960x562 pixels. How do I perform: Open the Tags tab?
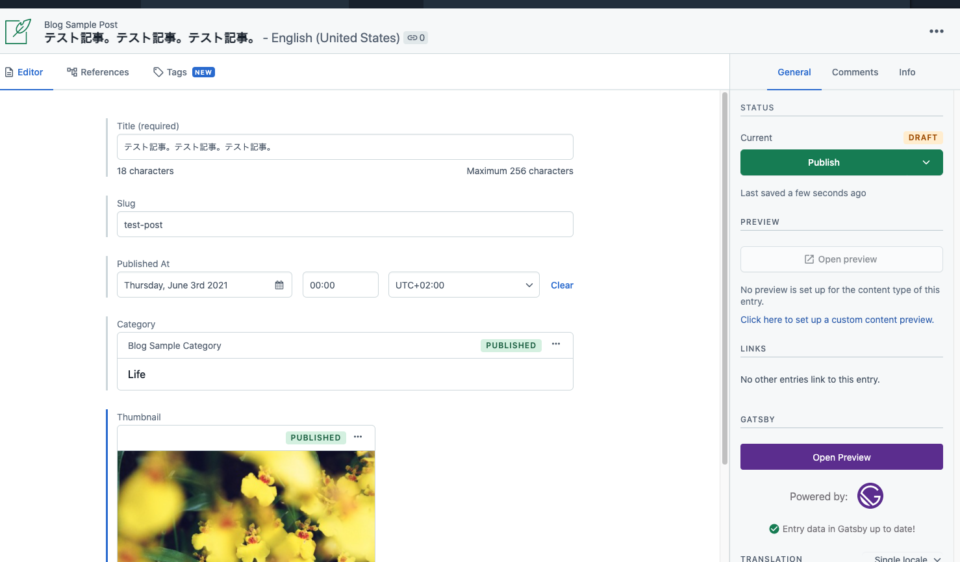pyautogui.click(x=170, y=72)
